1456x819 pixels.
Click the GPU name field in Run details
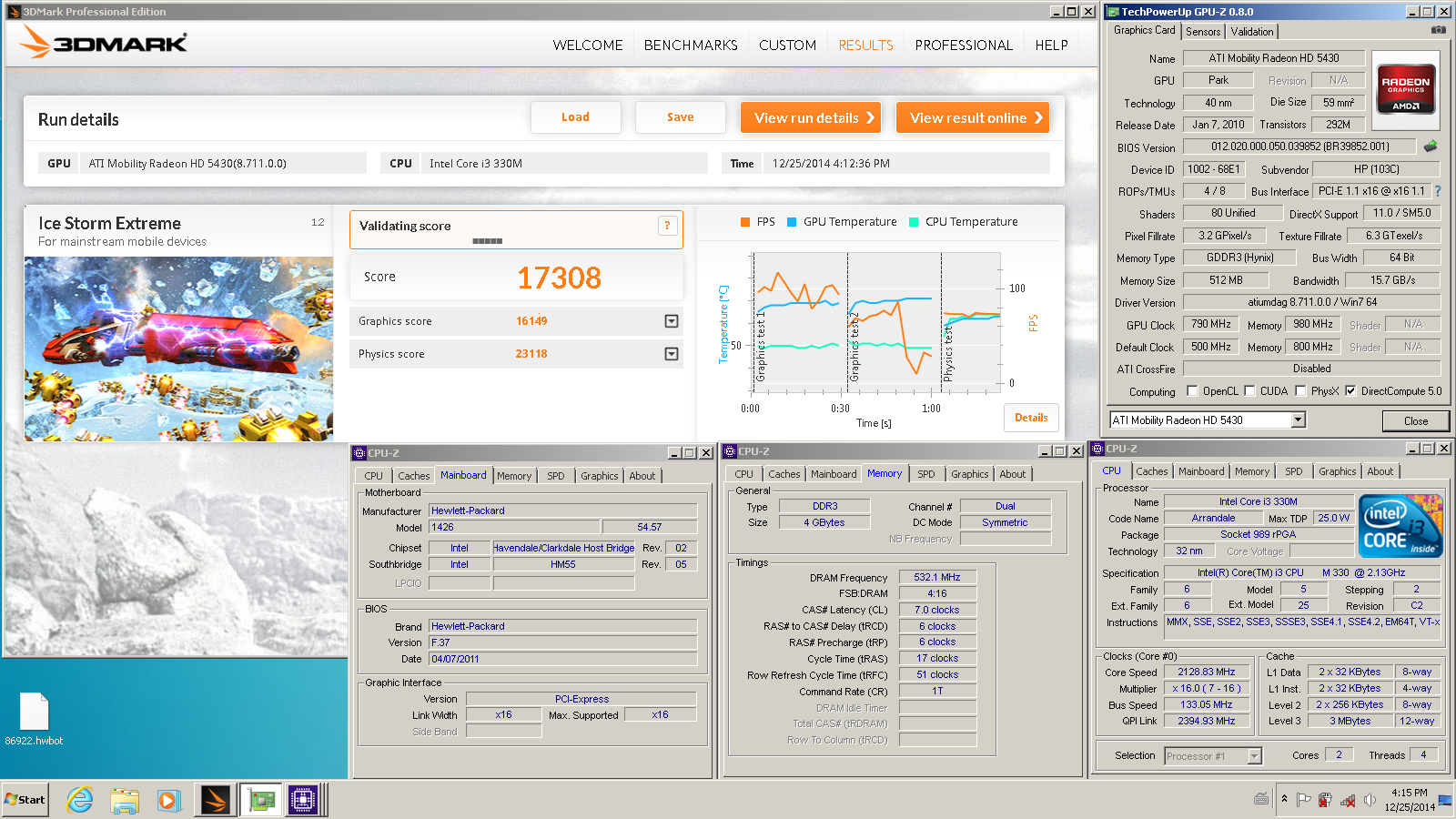223,164
